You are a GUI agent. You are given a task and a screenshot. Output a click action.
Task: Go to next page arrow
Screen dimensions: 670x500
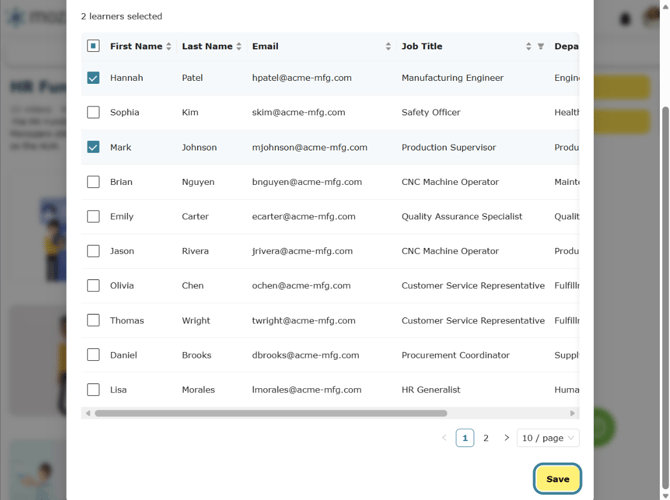(506, 438)
